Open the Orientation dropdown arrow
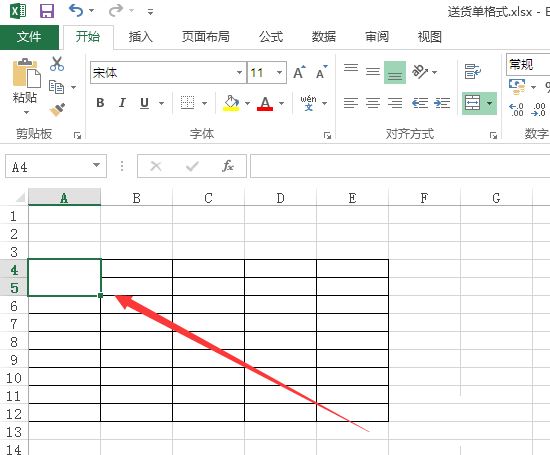The image size is (550, 455). (x=435, y=72)
